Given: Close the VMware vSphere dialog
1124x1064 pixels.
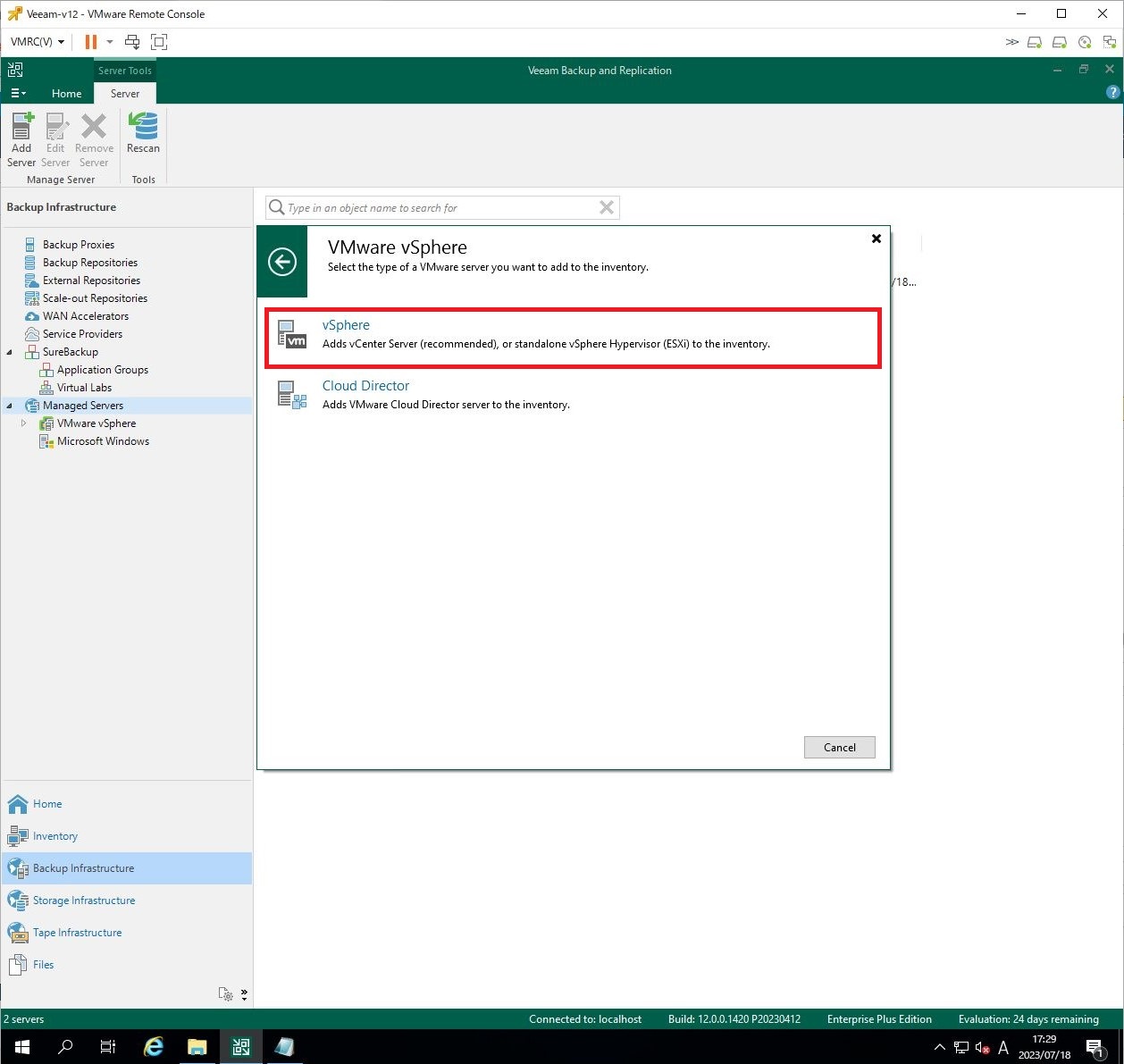Looking at the screenshot, I should coord(877,239).
